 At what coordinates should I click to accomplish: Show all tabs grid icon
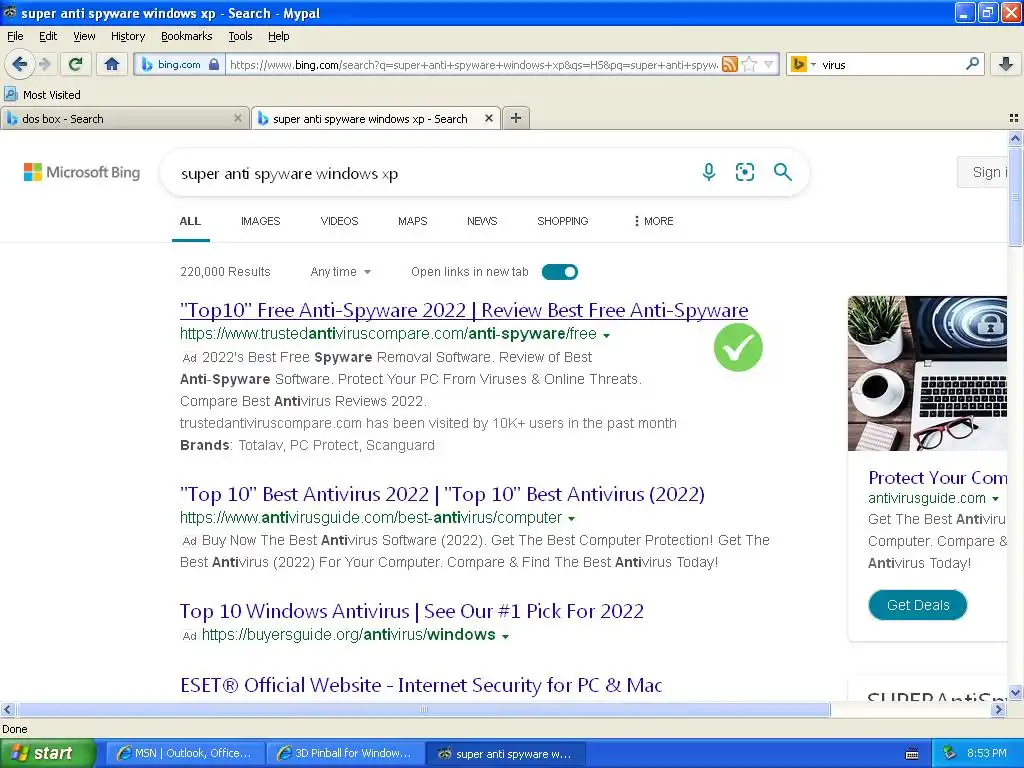tap(1014, 118)
